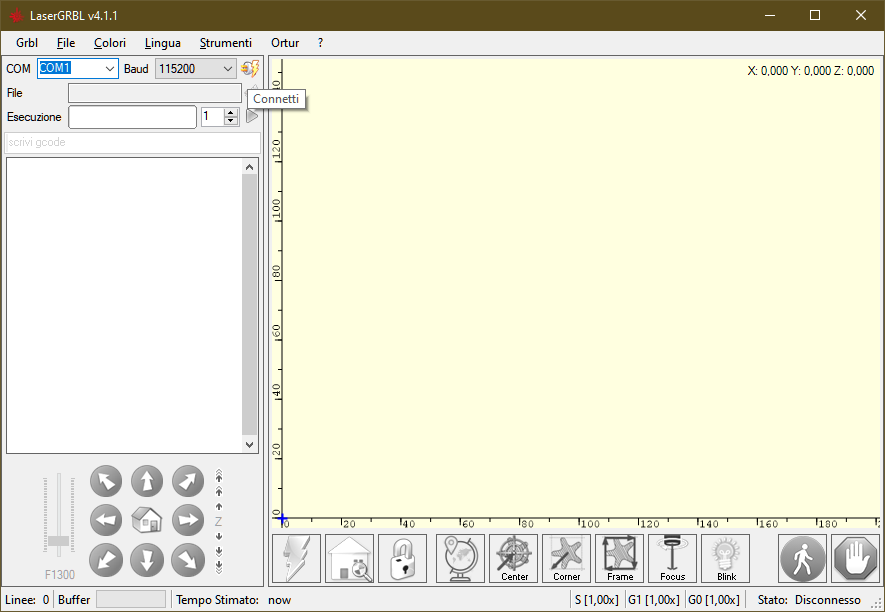Click the home house jog button
885x612 pixels.
(147, 520)
